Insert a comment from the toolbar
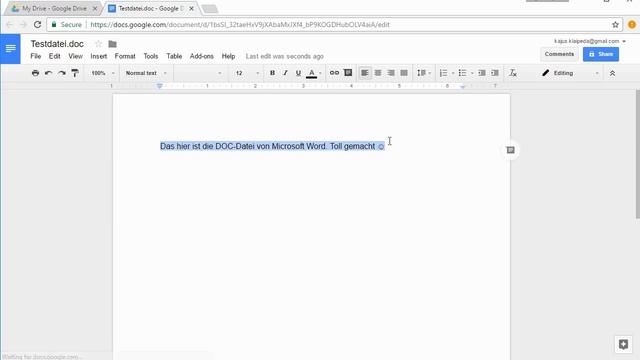Image resolution: width=640 pixels, height=360 pixels. point(348,73)
